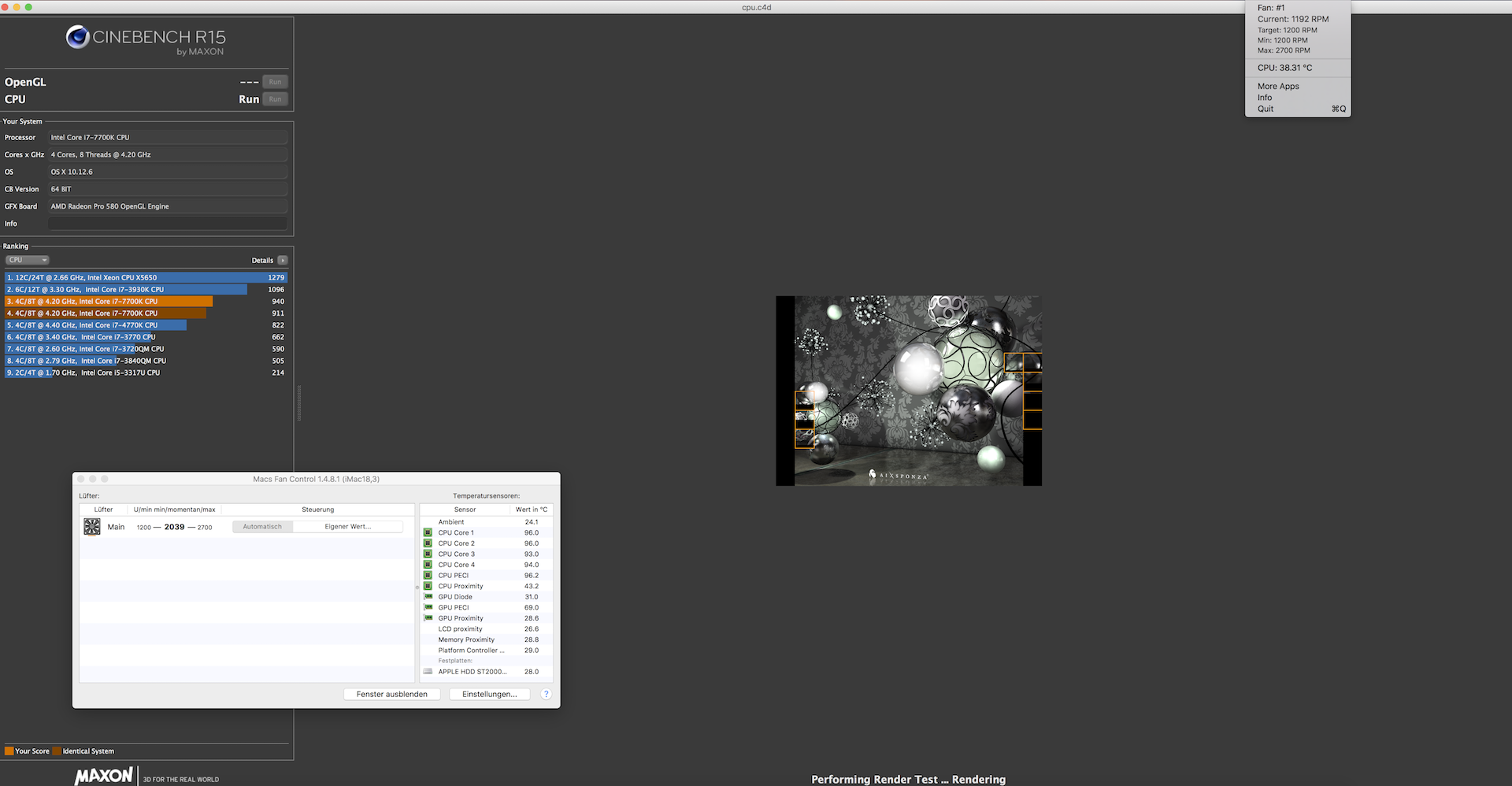The height and width of the screenshot is (786, 1512).
Task: Select ranking row 4 i7-7700K scoring 911
Action: (x=146, y=313)
